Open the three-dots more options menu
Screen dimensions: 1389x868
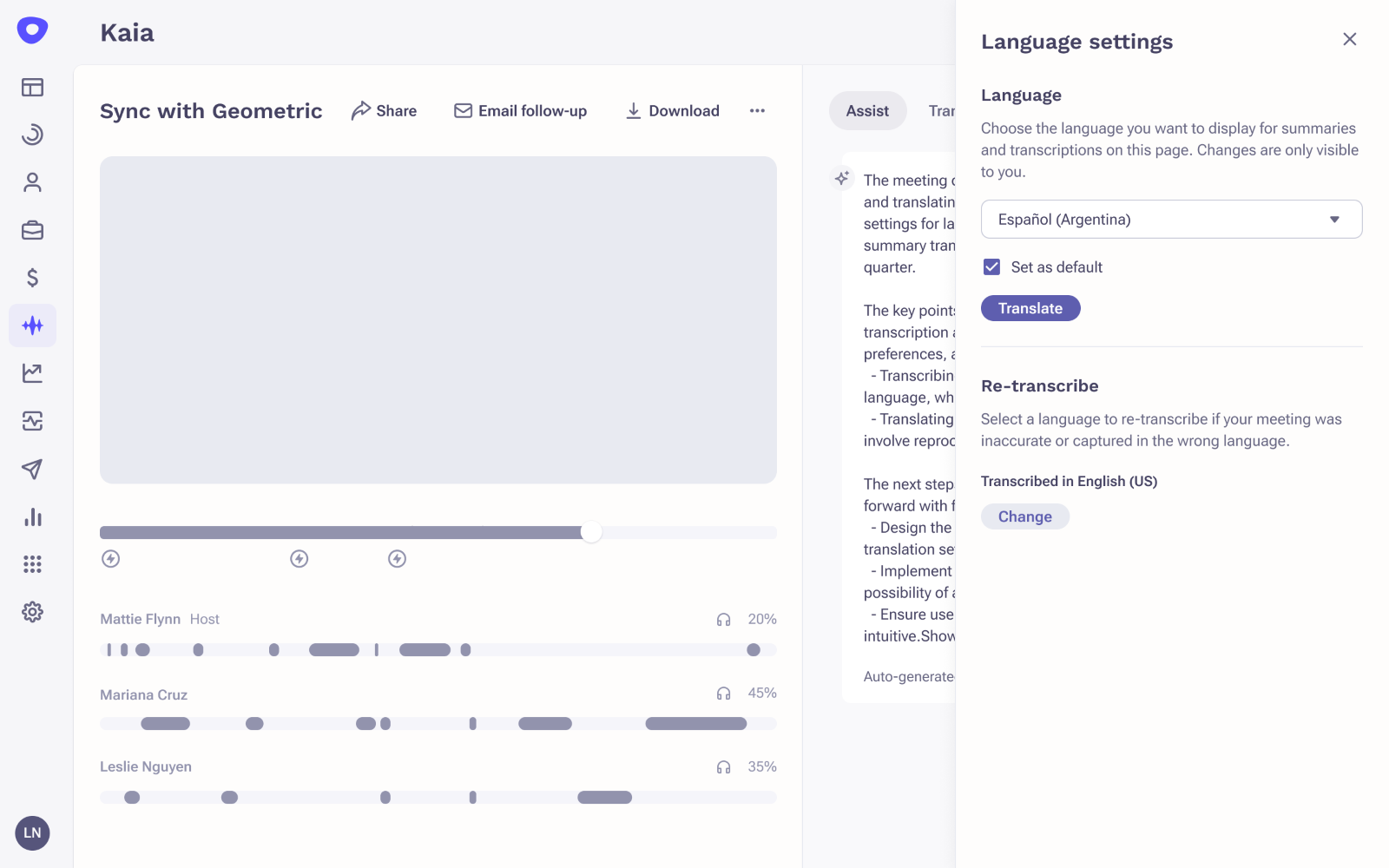tap(757, 111)
